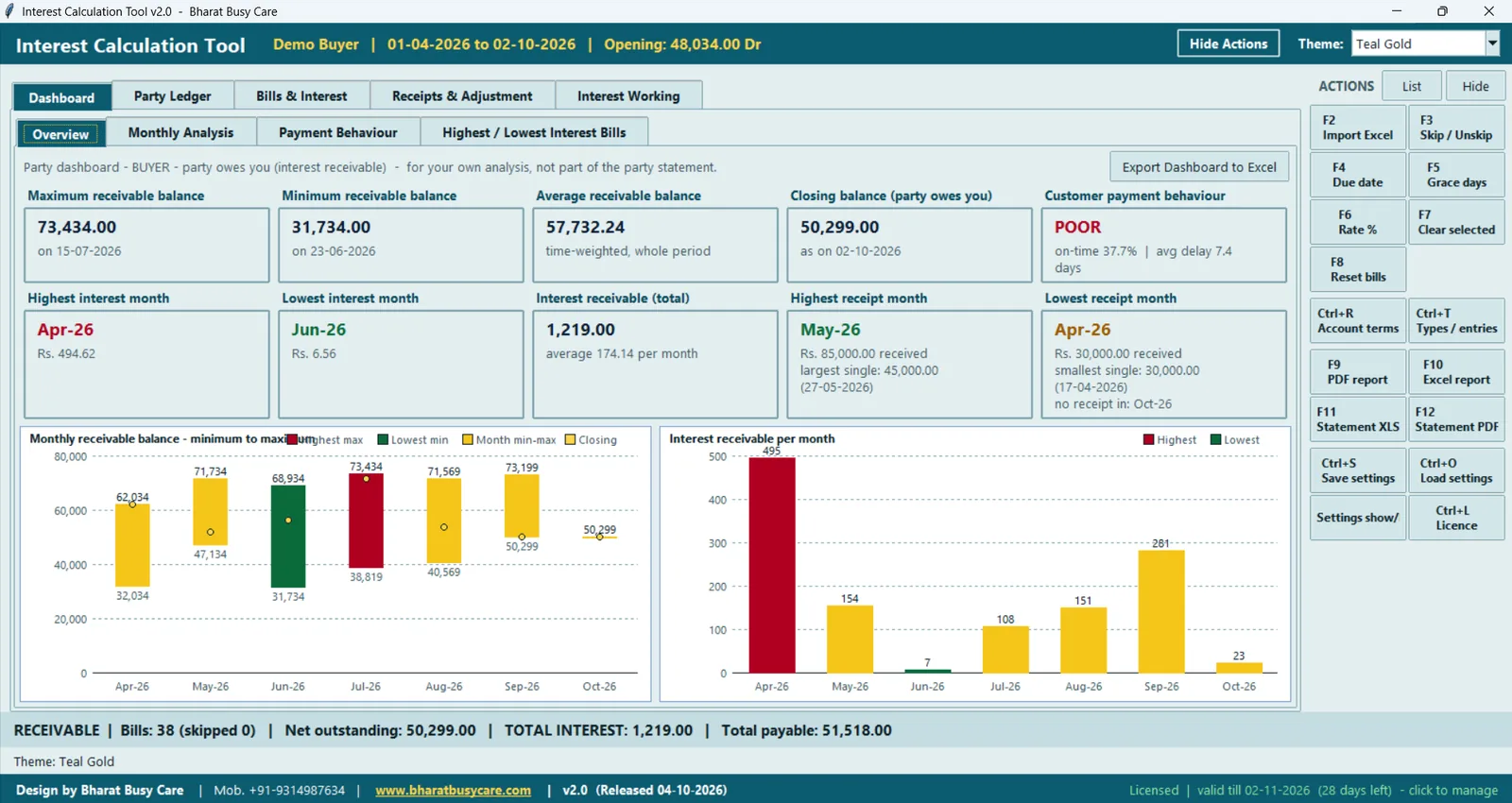Screen dimensions: 1512x803
Task: Open the Monthly Analysis sub-tab
Action: [x=180, y=133]
